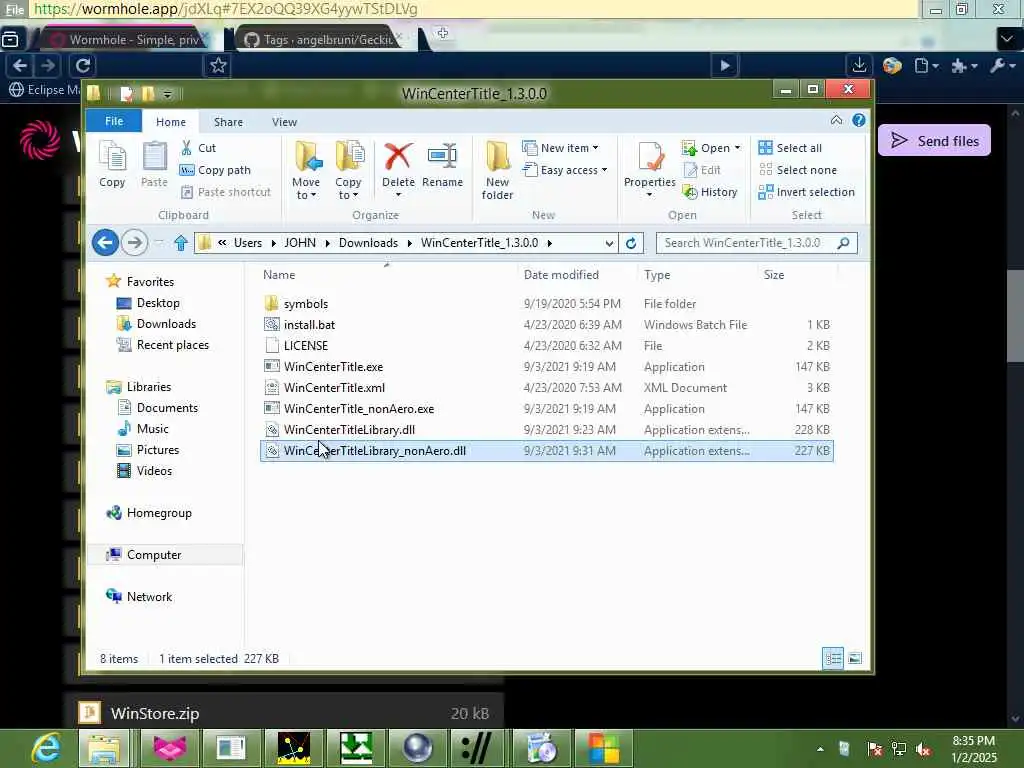The image size is (1024, 768).
Task: Switch to Details view in status bar
Action: point(833,658)
